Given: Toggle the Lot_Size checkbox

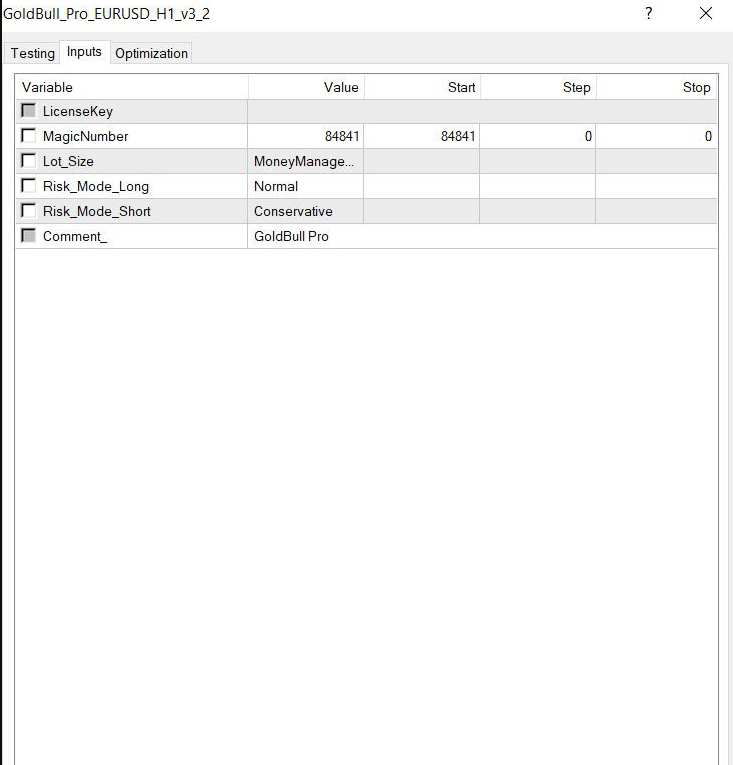Looking at the screenshot, I should pyautogui.click(x=28, y=161).
